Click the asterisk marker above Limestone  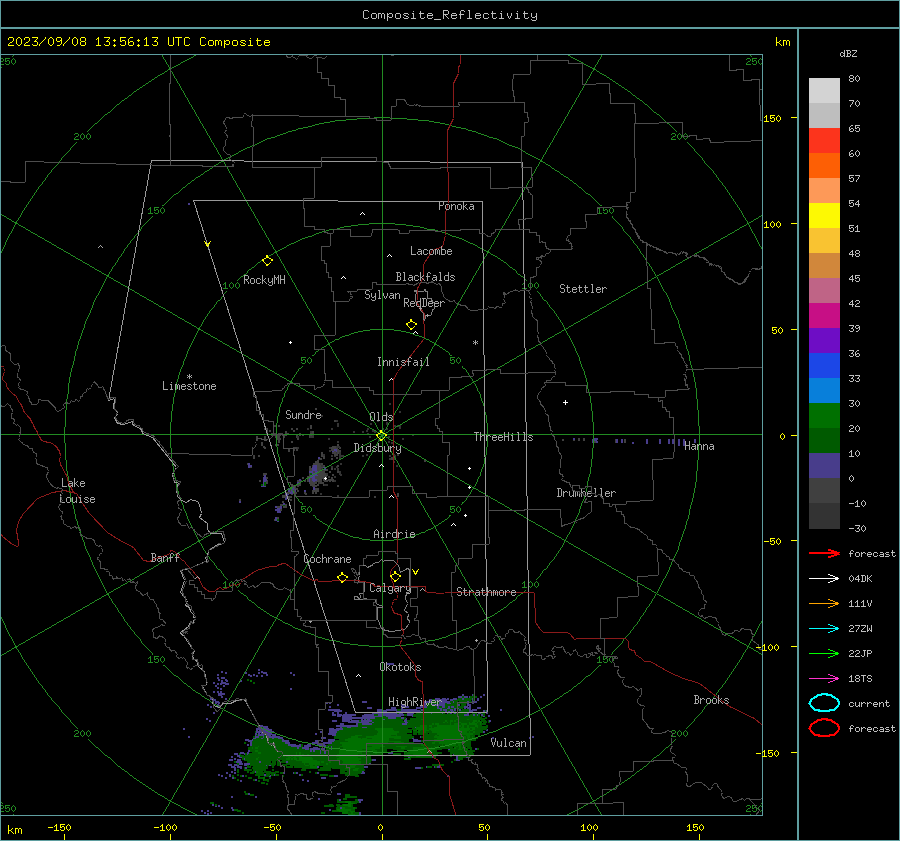coord(189,377)
